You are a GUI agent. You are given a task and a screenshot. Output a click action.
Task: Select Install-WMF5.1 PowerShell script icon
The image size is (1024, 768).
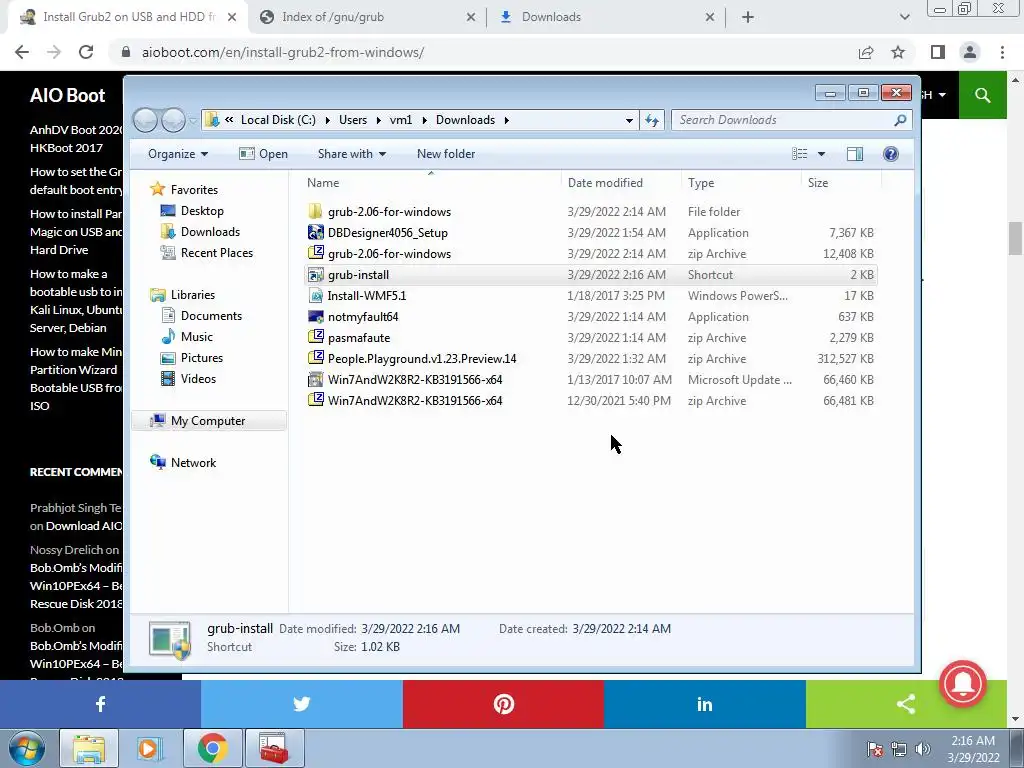(315, 296)
